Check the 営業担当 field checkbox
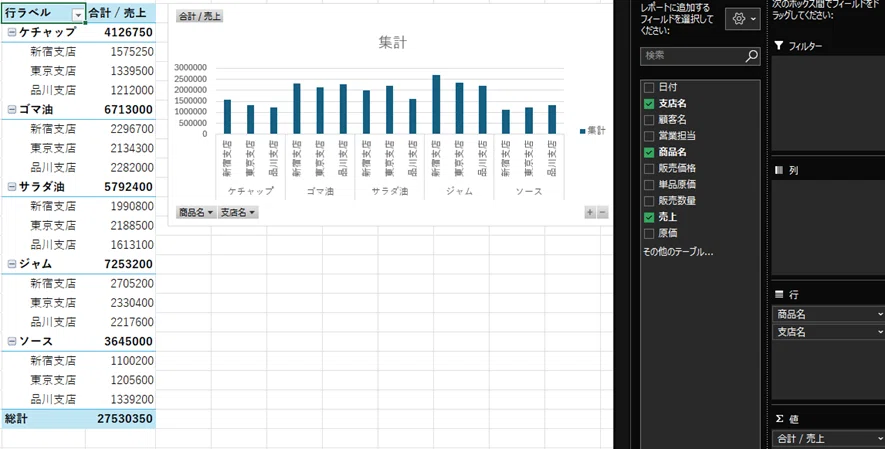The image size is (885, 449). [649, 136]
